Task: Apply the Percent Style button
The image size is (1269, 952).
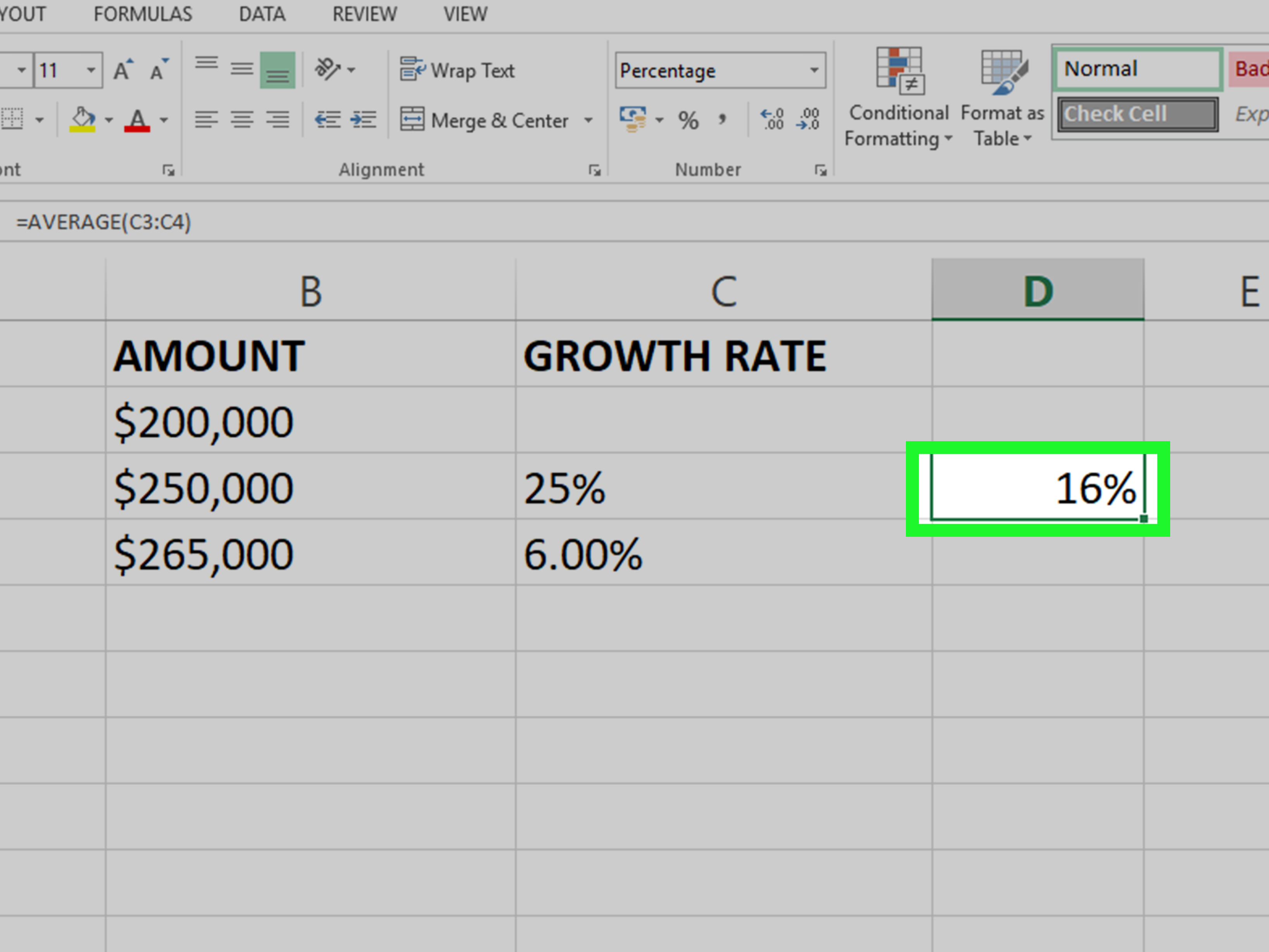Action: tap(689, 120)
